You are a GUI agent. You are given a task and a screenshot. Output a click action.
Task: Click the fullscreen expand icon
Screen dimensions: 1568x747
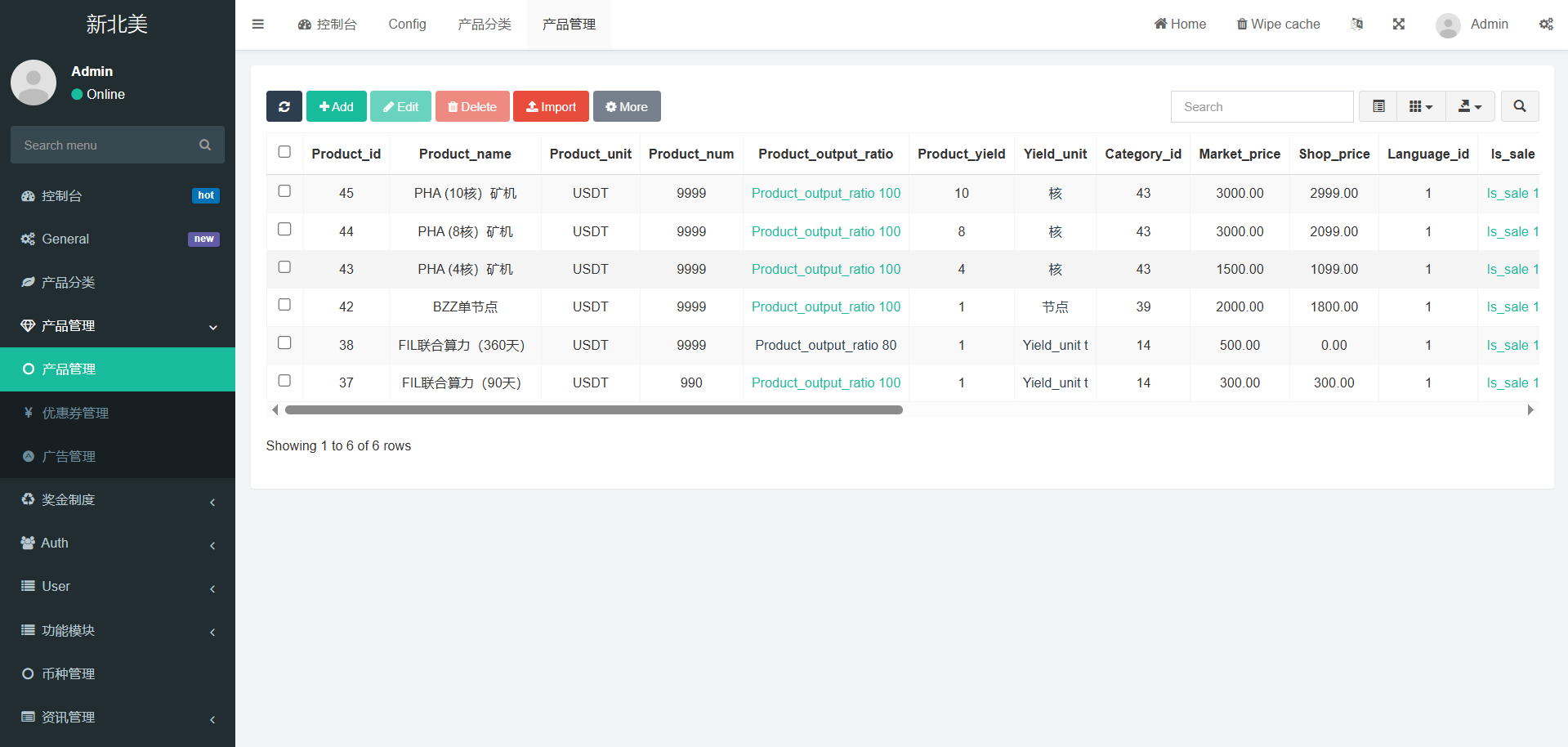[x=1398, y=24]
